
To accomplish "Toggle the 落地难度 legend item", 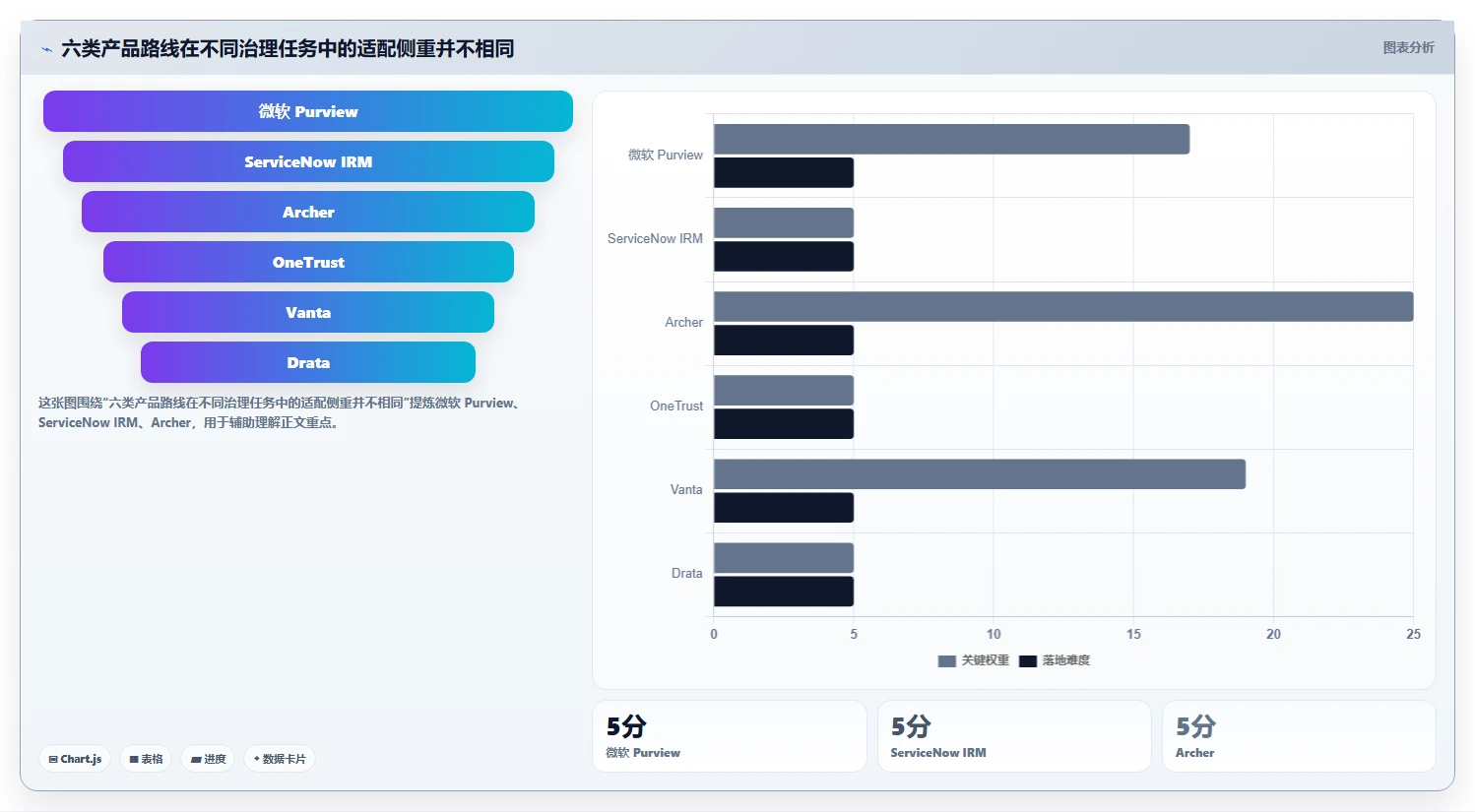I will tap(1055, 660).
